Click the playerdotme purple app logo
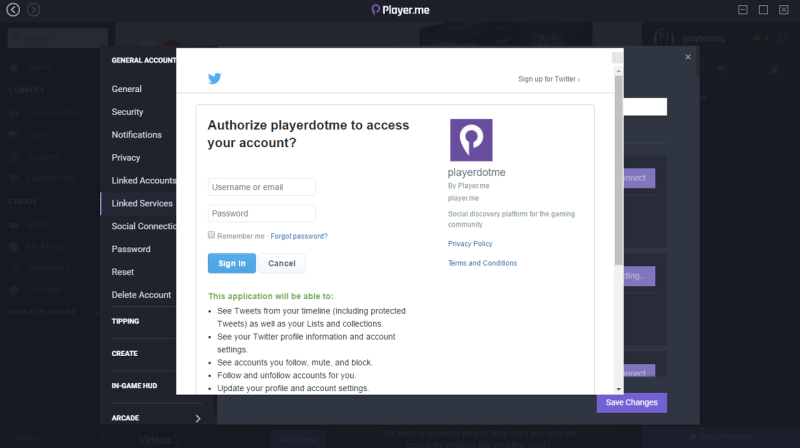 pos(471,140)
